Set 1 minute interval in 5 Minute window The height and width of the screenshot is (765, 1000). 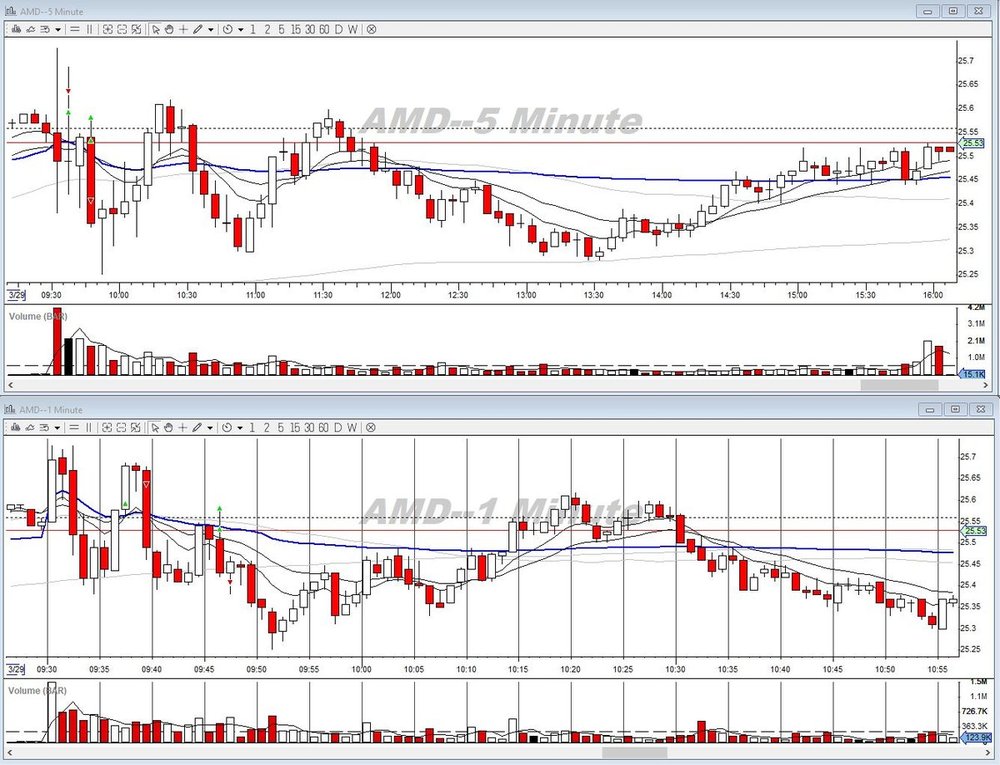253,29
